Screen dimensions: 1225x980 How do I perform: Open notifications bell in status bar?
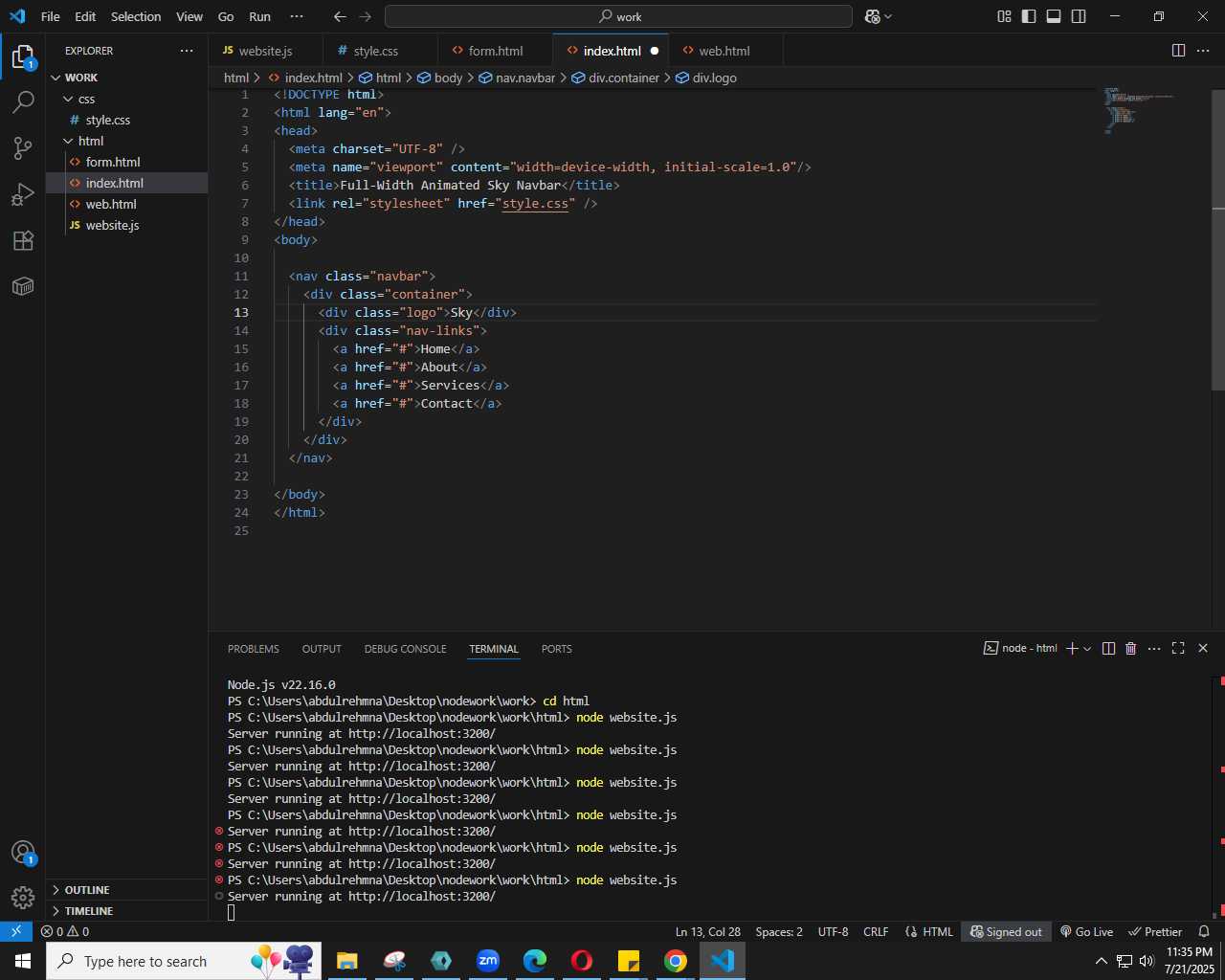click(x=1204, y=931)
